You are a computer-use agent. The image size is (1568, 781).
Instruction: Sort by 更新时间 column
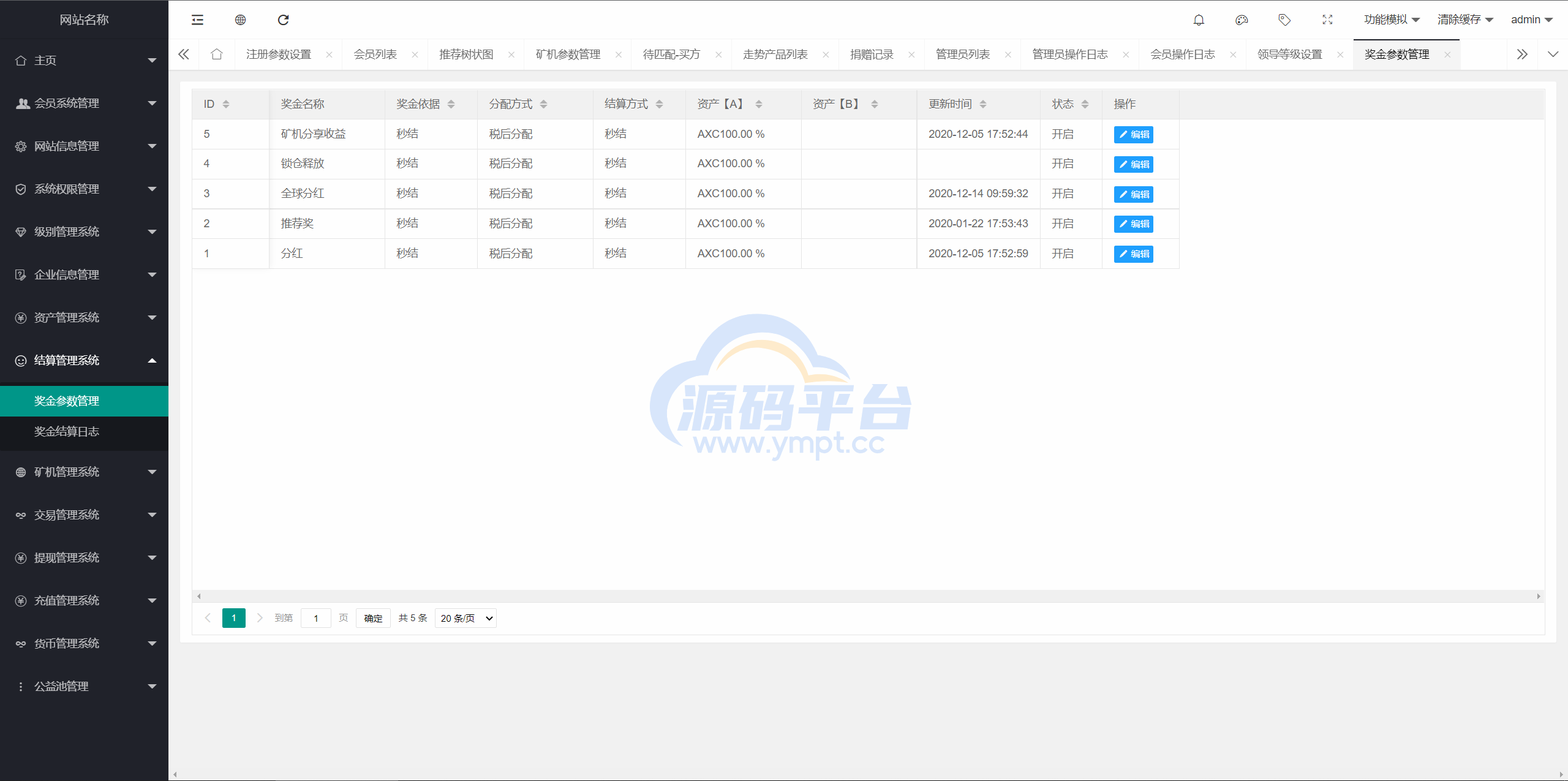982,104
